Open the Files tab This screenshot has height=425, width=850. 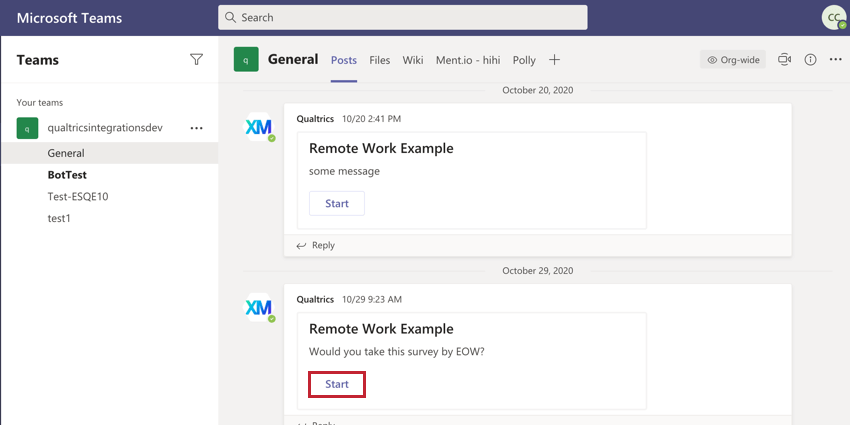point(379,60)
